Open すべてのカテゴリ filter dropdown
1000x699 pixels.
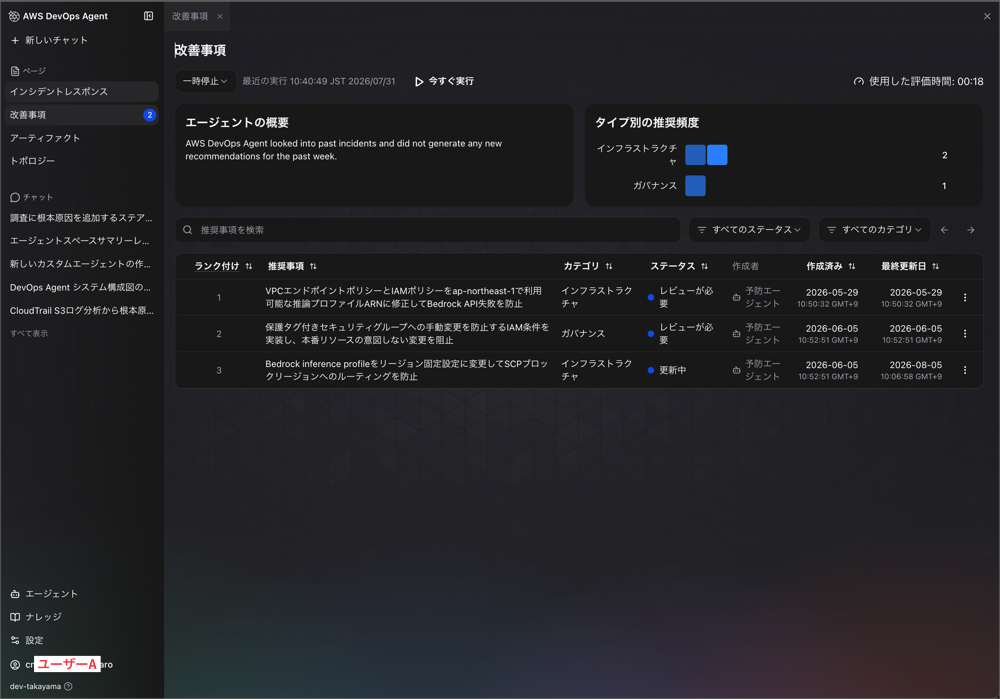pyautogui.click(x=874, y=230)
